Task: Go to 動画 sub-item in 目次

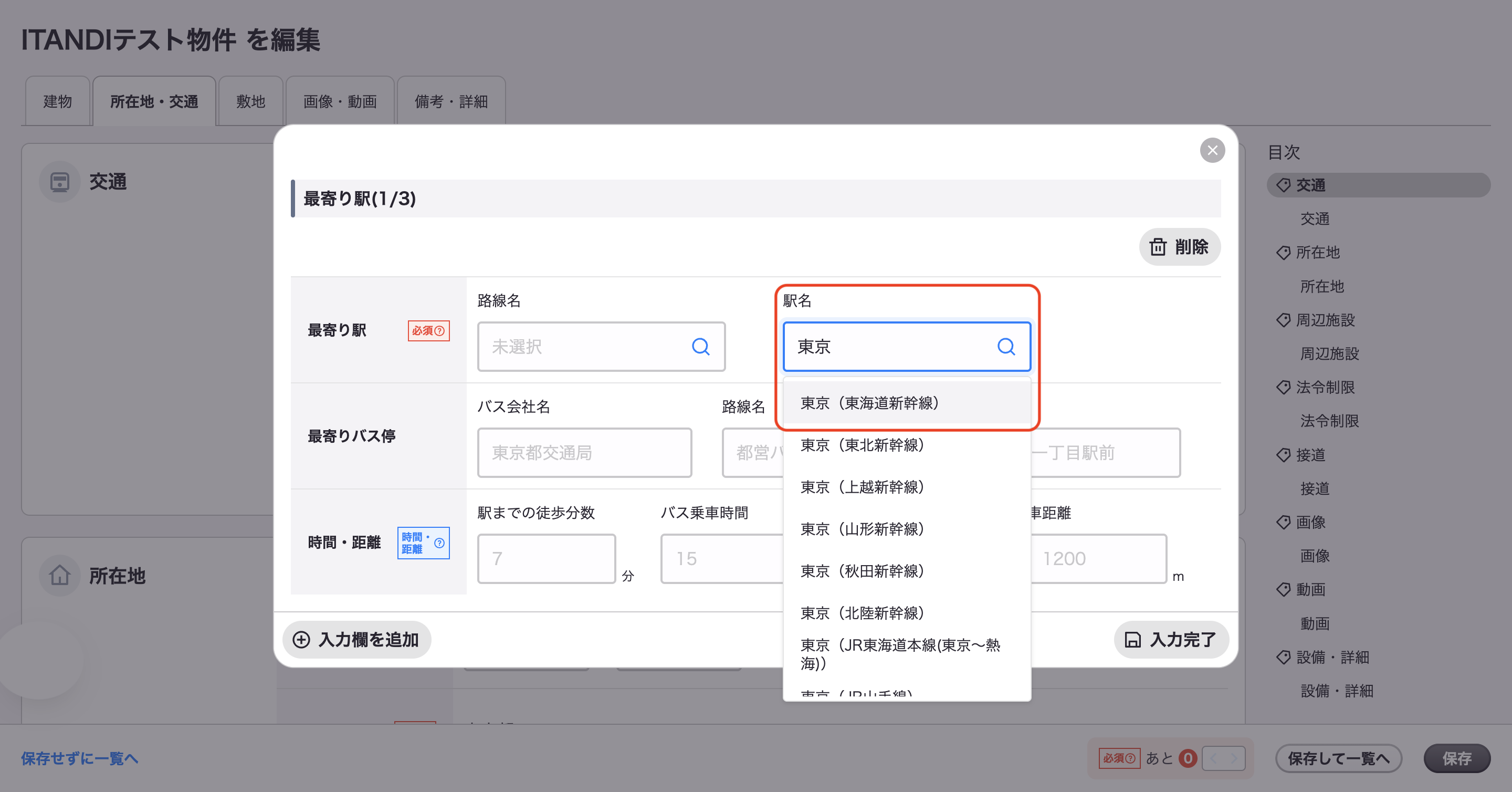Action: tap(1315, 623)
